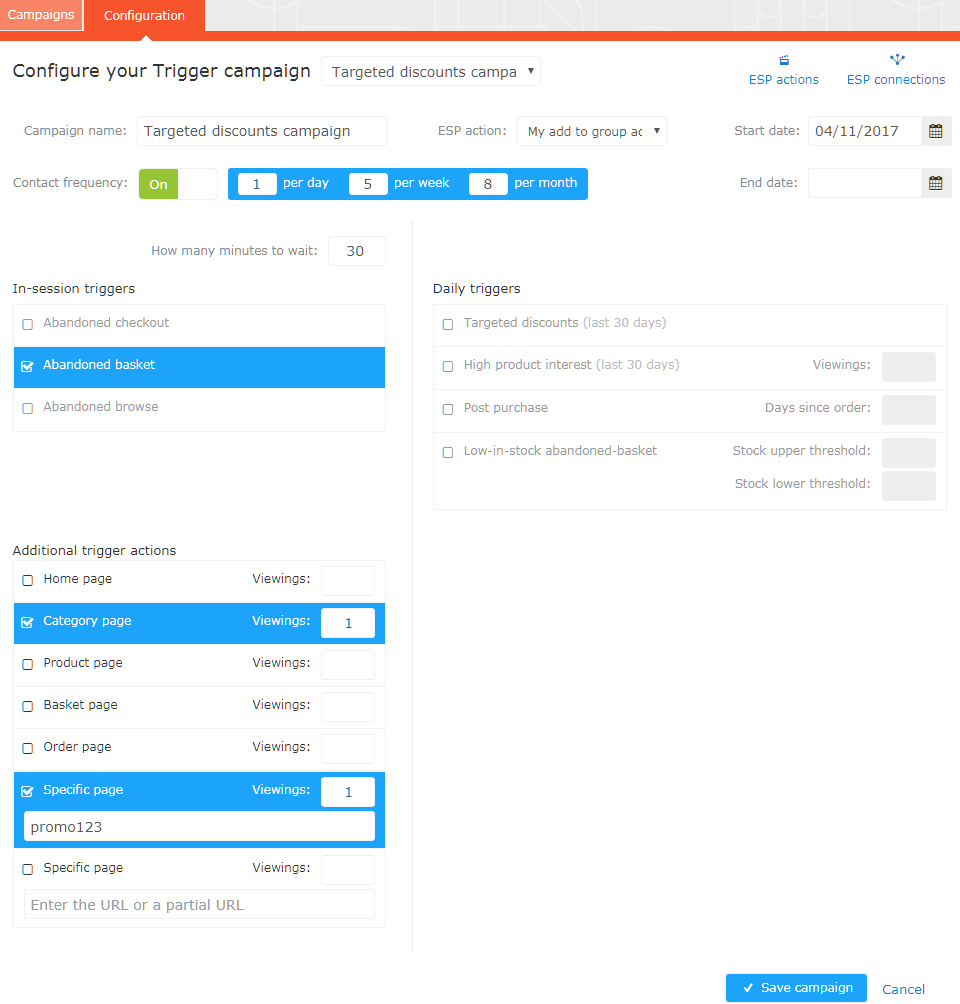Click the Save campaign button
Screen dimensions: 960x1004
[x=796, y=988]
